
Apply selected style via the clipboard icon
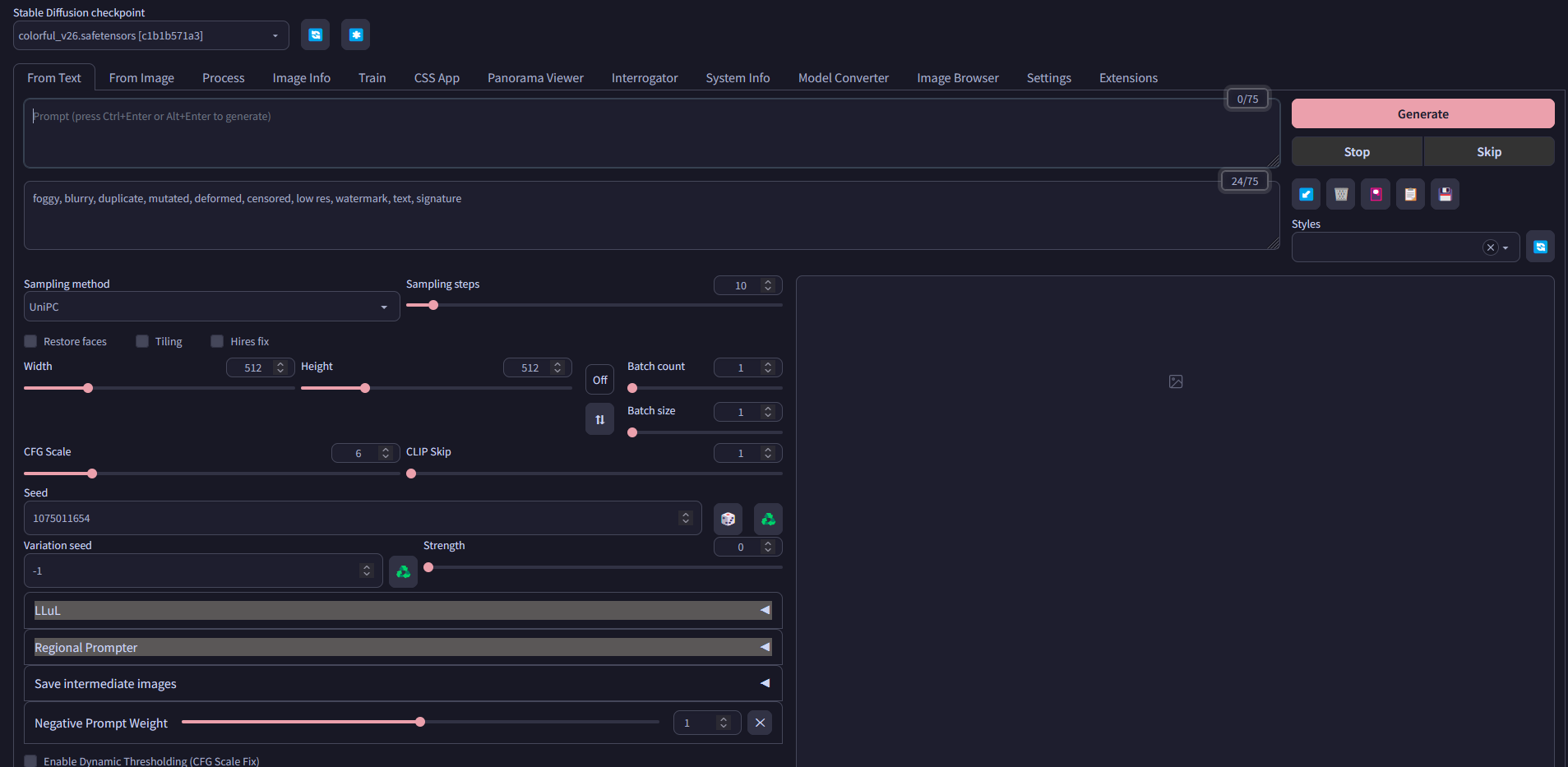[x=1410, y=194]
